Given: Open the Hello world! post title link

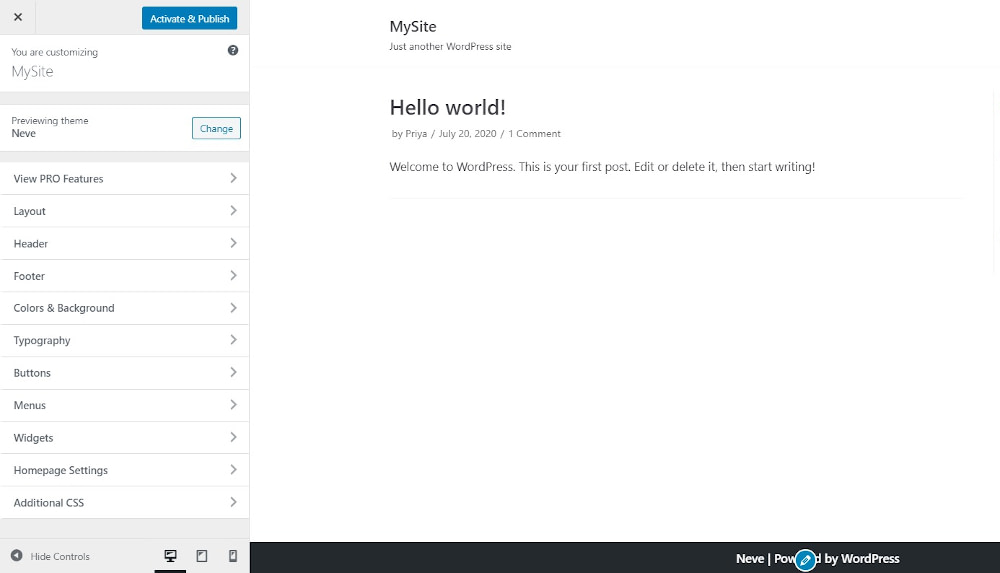Looking at the screenshot, I should (447, 107).
